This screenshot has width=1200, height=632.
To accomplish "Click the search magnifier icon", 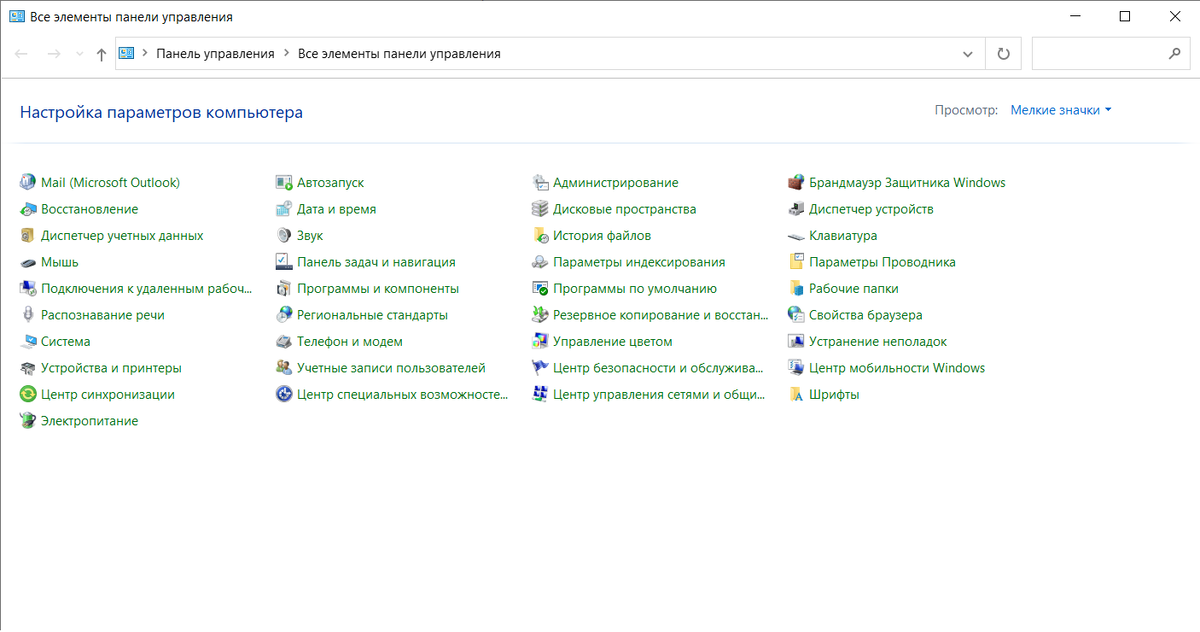I will point(1175,54).
